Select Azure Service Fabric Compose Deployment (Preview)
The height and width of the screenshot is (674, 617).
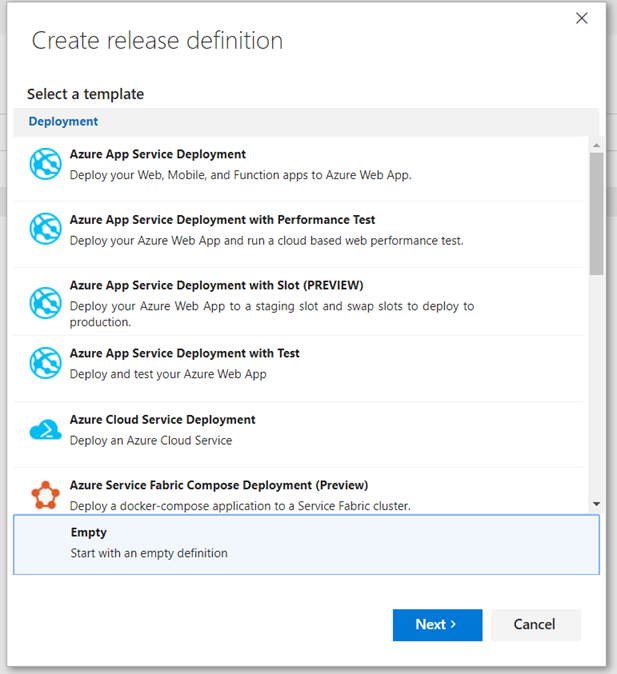coord(218,486)
